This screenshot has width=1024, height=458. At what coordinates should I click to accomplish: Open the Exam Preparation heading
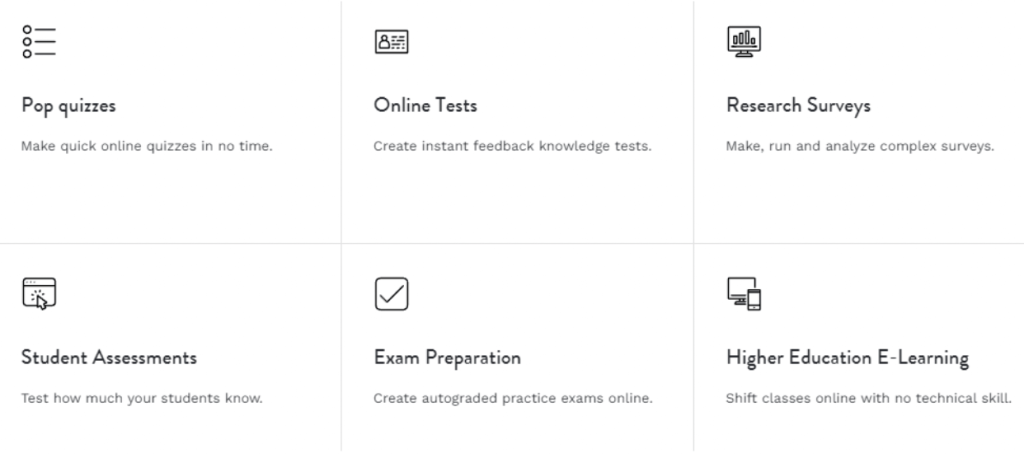pyautogui.click(x=447, y=358)
